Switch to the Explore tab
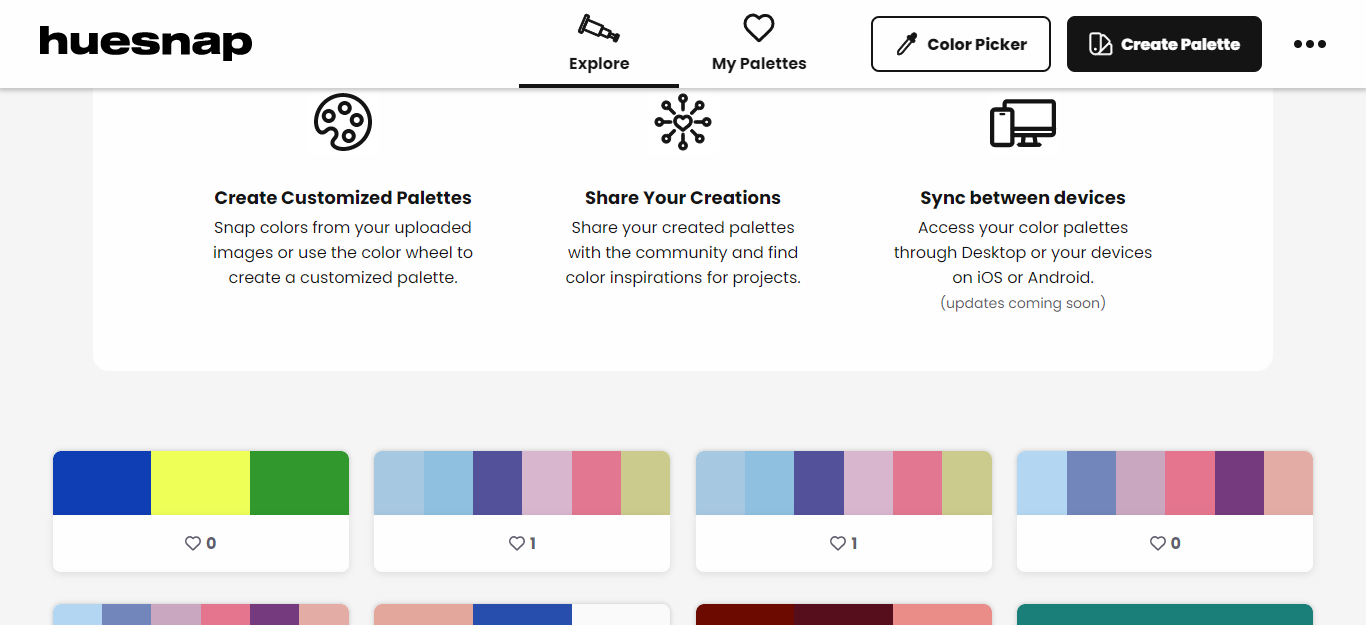Viewport: 1366px width, 625px height. (x=599, y=44)
